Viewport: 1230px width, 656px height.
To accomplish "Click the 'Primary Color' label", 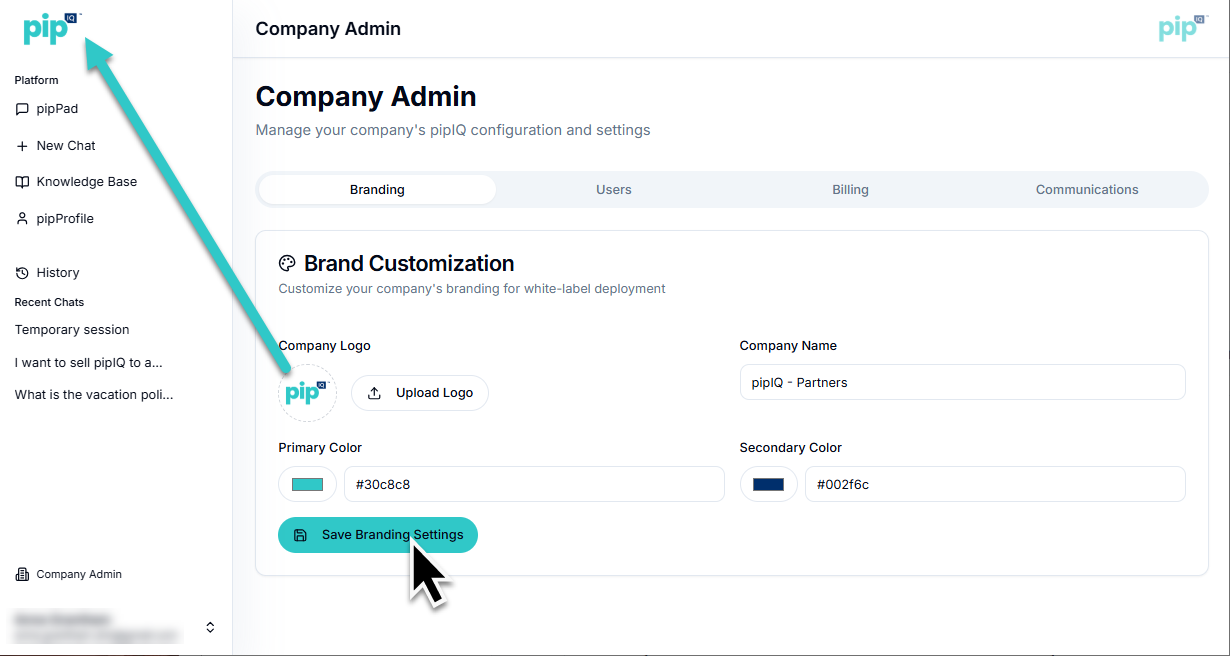I will tap(320, 448).
